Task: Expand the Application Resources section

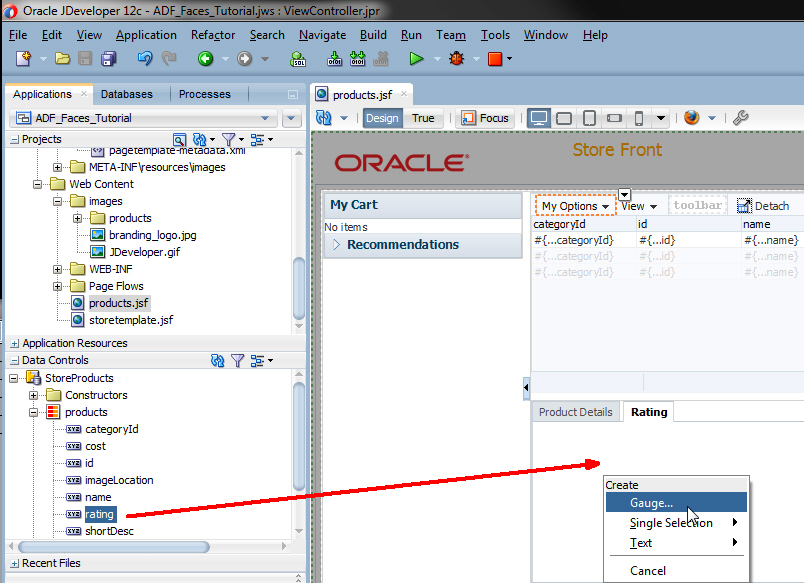Action: [15, 344]
